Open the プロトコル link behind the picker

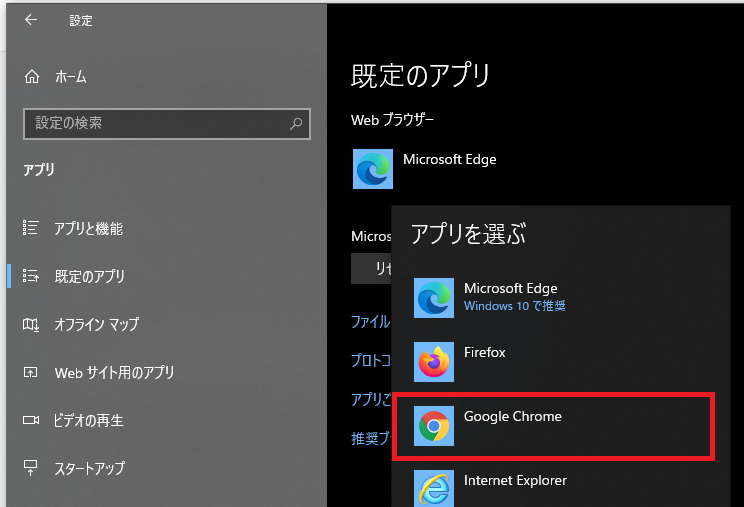coord(371,361)
